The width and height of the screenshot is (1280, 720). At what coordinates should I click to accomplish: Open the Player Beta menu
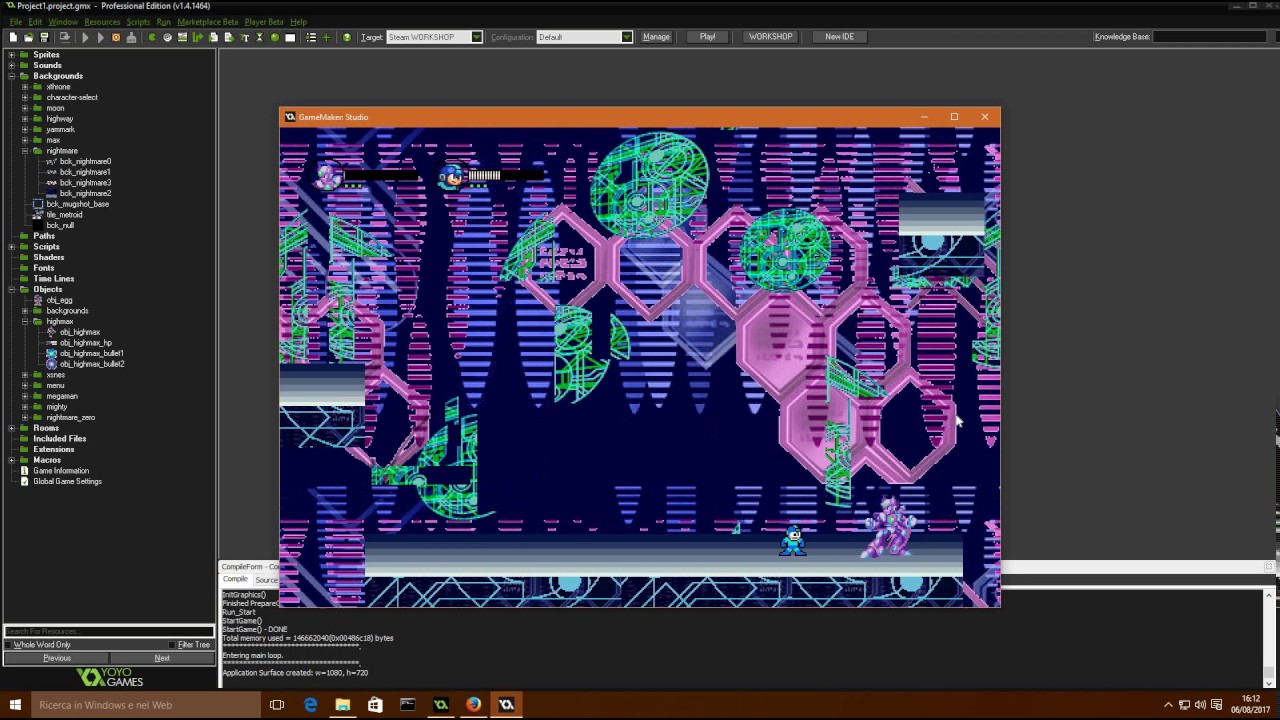[264, 22]
